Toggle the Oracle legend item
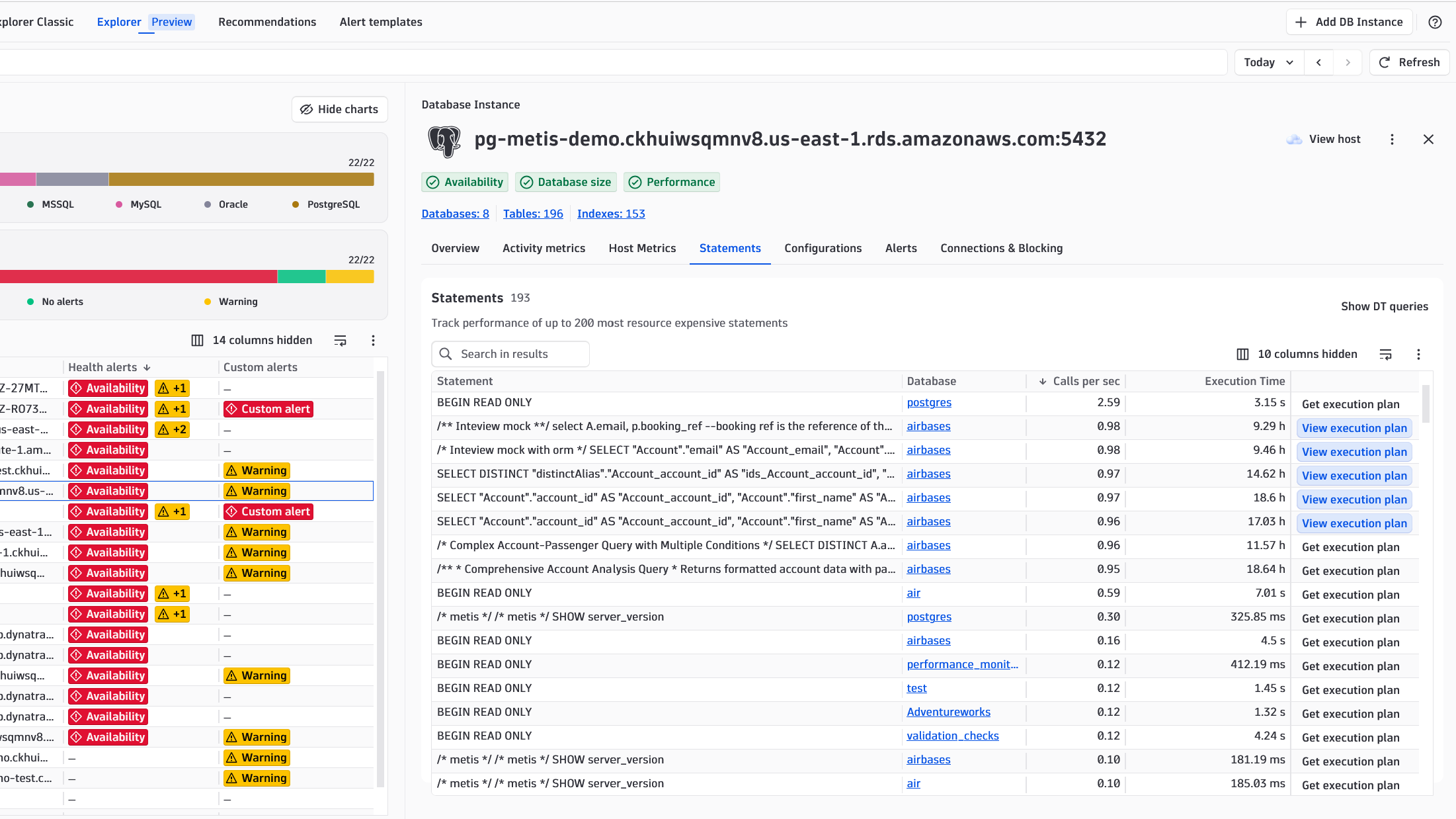This screenshot has width=1456, height=819. (226, 204)
